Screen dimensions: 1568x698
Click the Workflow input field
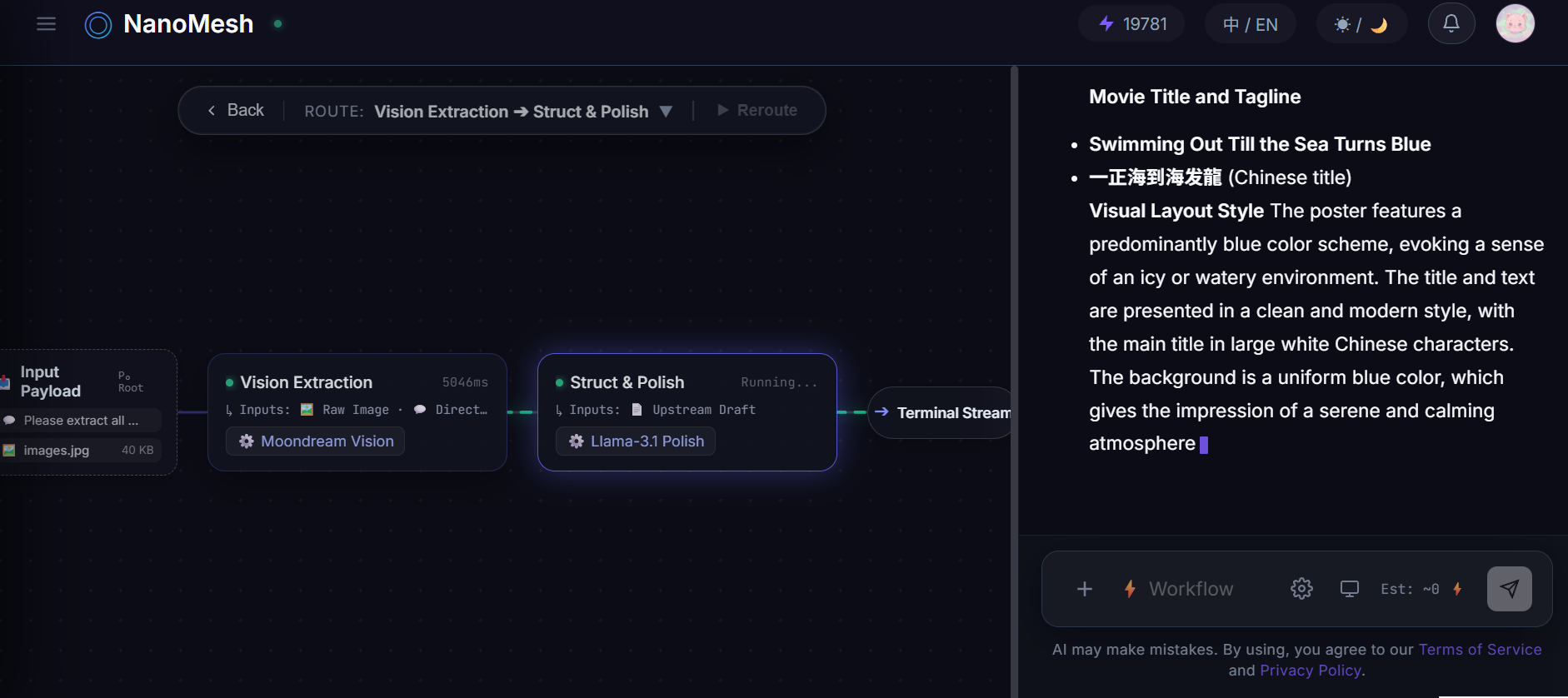pos(1191,589)
